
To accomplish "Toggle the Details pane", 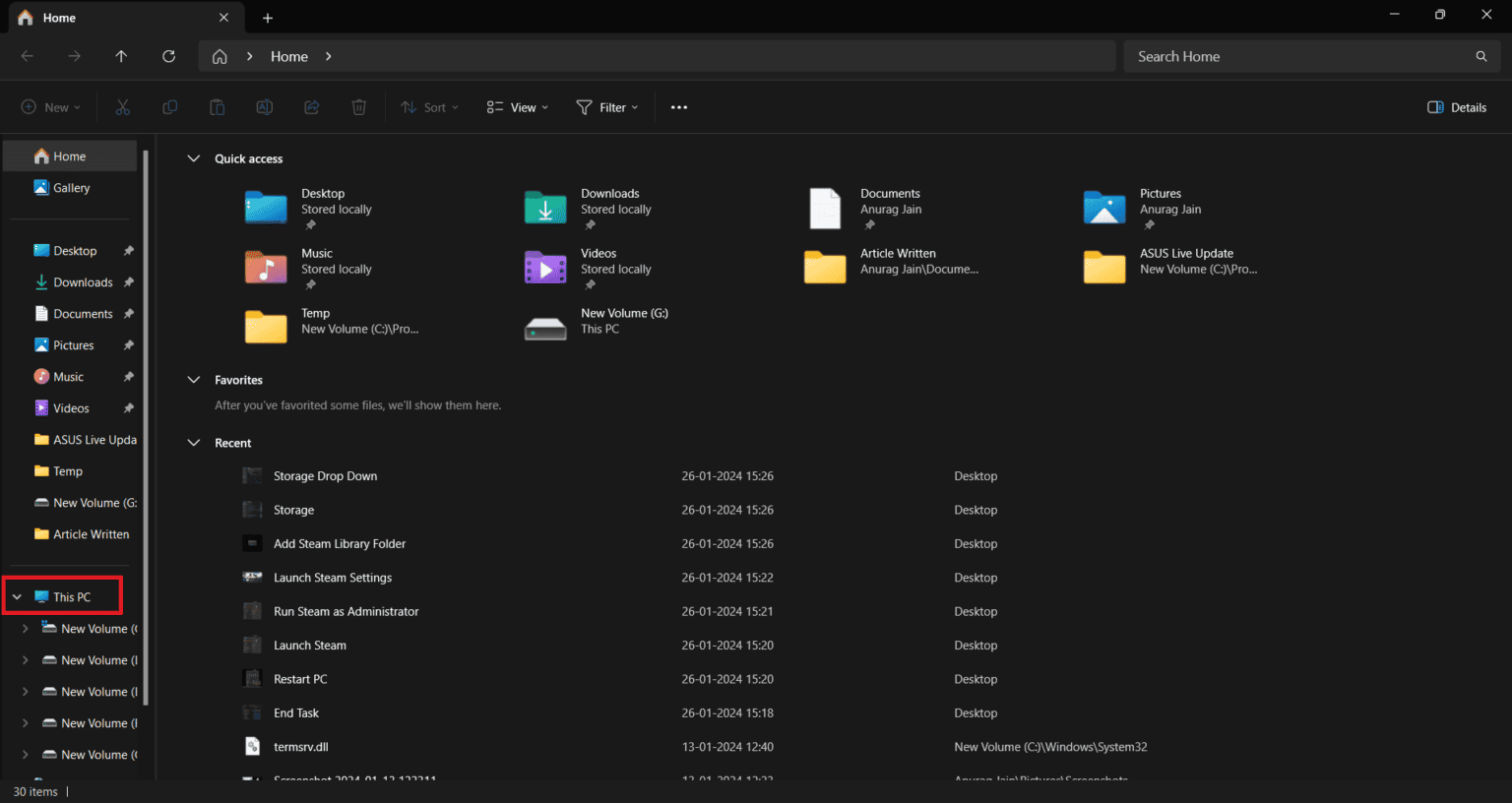I will [x=1456, y=106].
